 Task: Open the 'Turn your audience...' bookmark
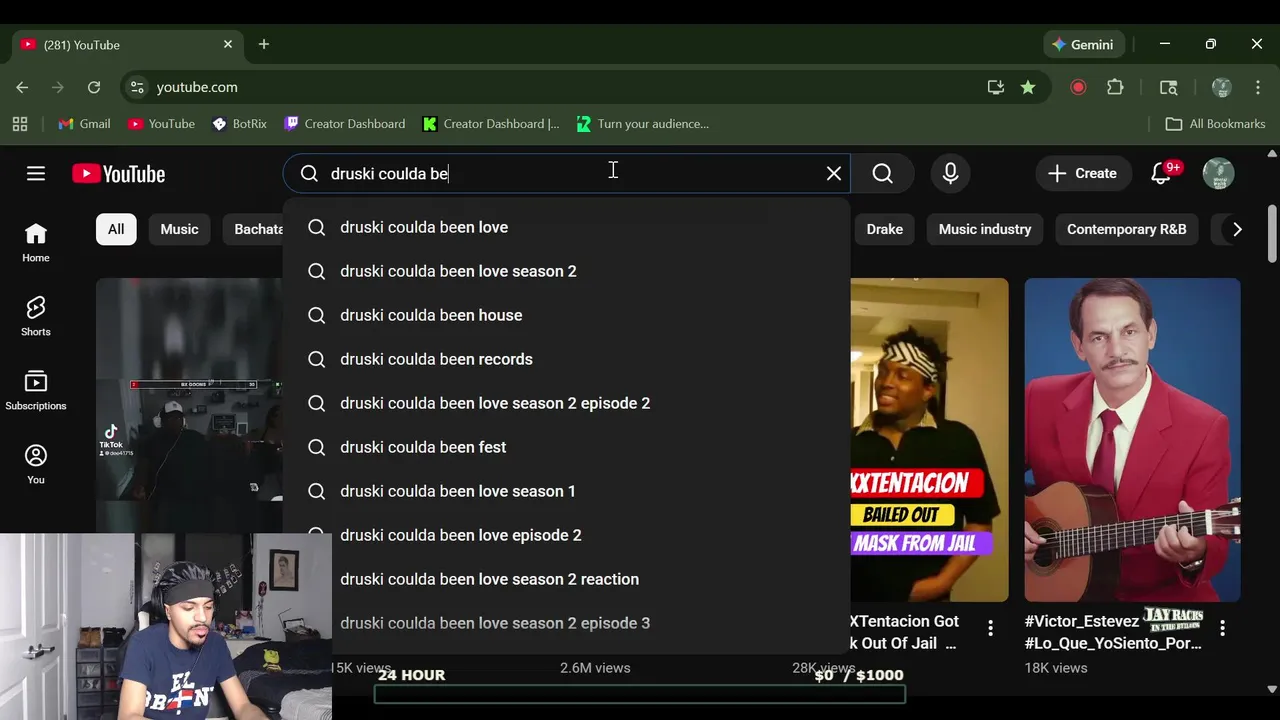click(643, 124)
